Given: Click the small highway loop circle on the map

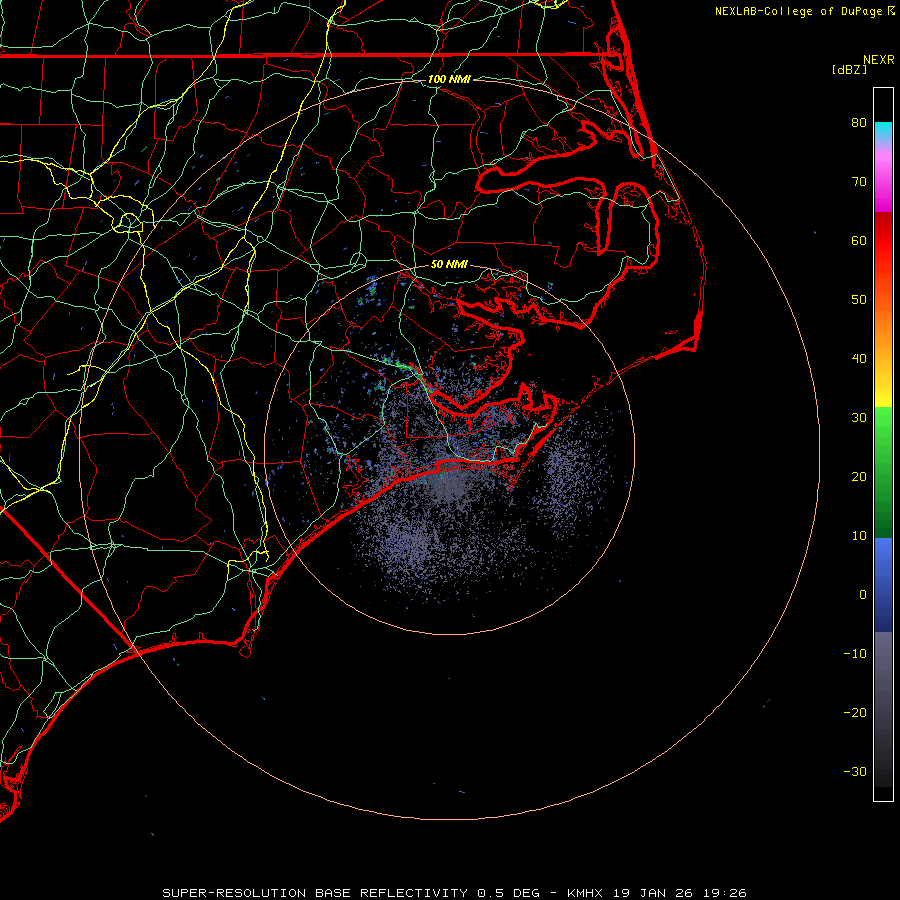Looking at the screenshot, I should pyautogui.click(x=129, y=221).
